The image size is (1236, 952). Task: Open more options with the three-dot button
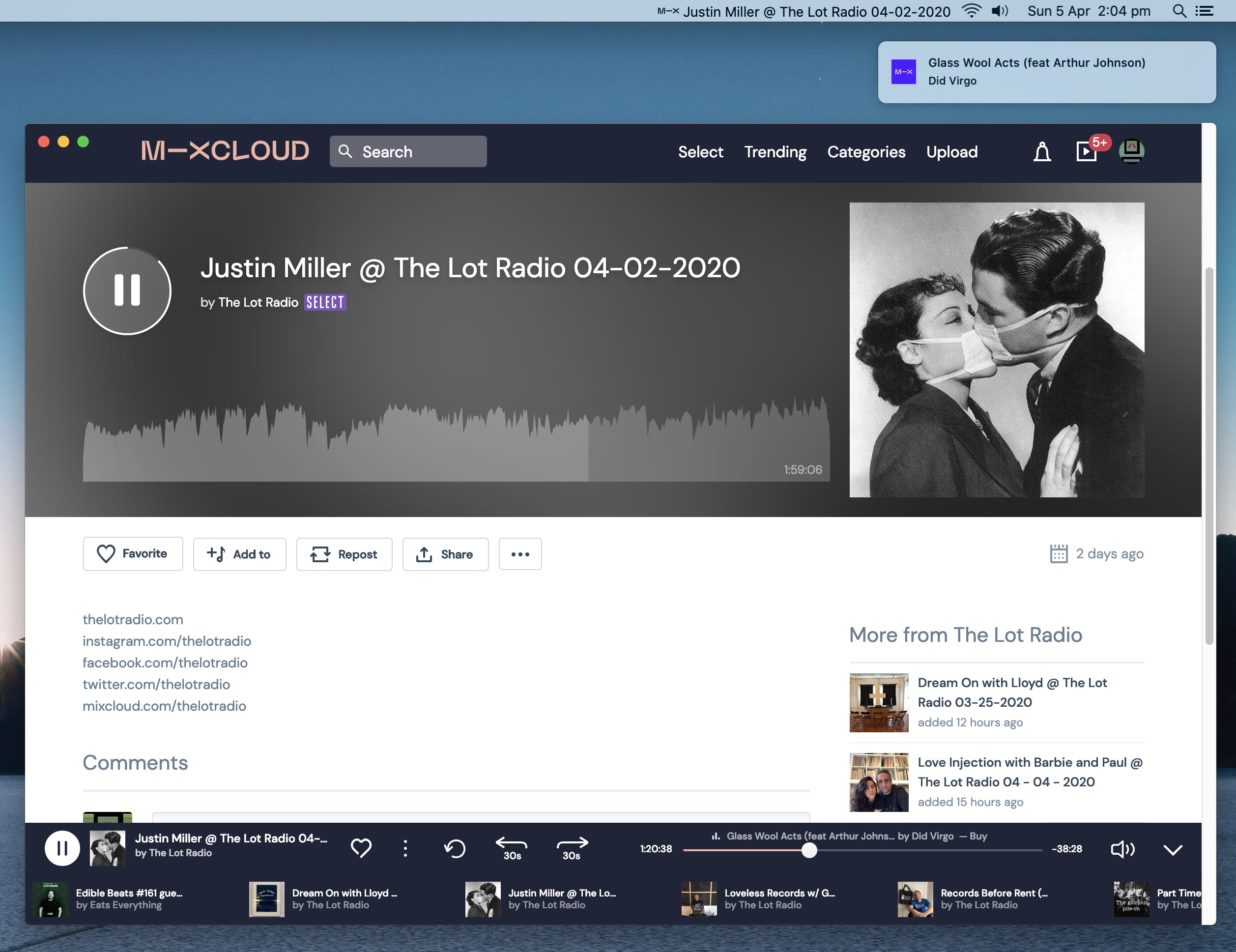pyautogui.click(x=519, y=554)
